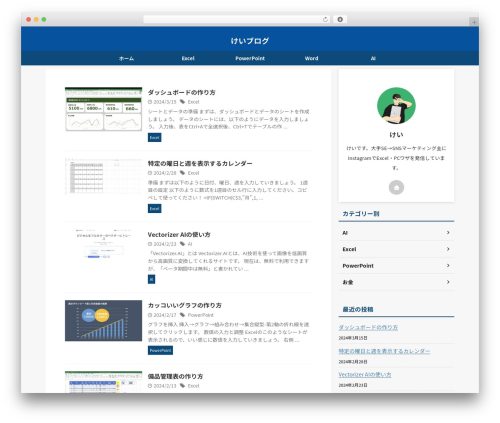Click the tag icon next to 2024/2/13

tap(182, 386)
